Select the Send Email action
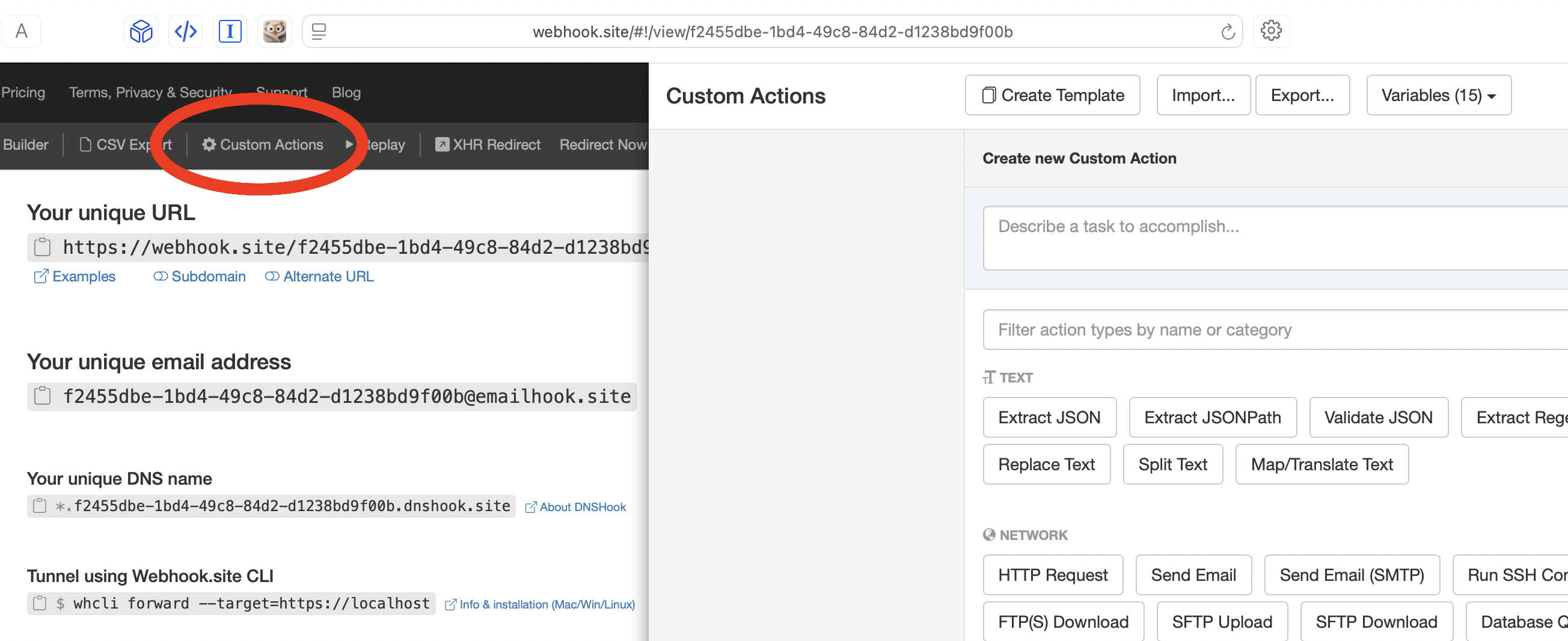 coord(1193,574)
